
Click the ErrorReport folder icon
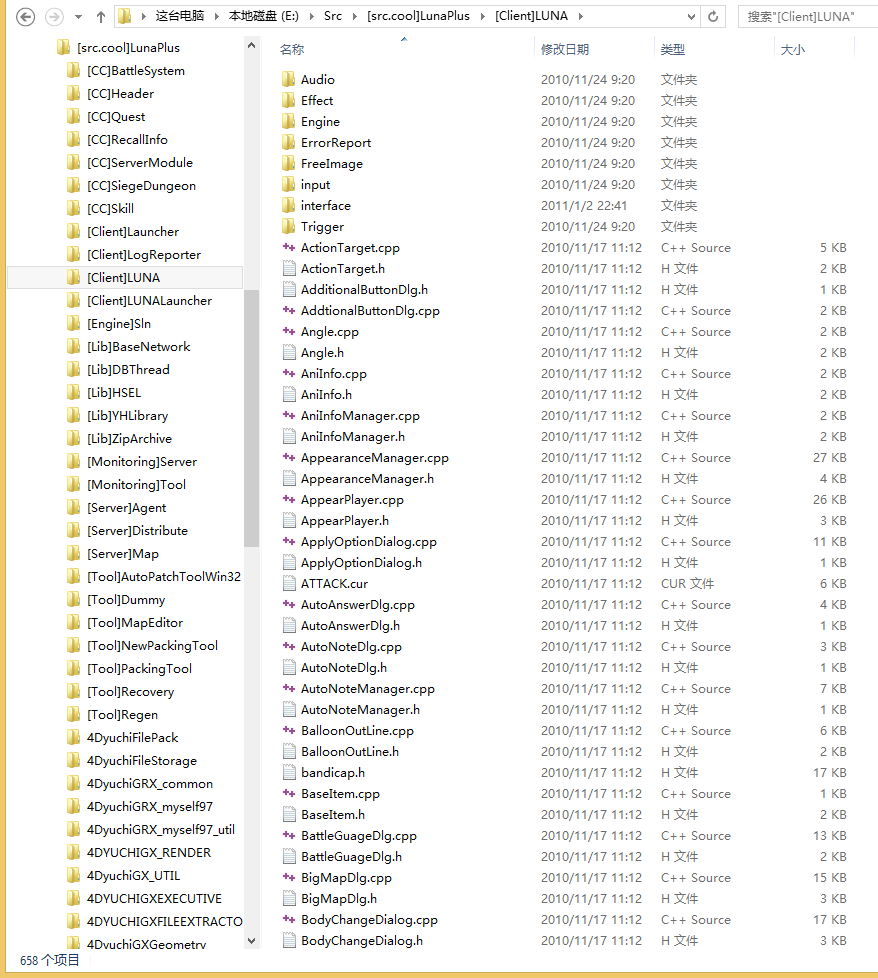click(288, 143)
